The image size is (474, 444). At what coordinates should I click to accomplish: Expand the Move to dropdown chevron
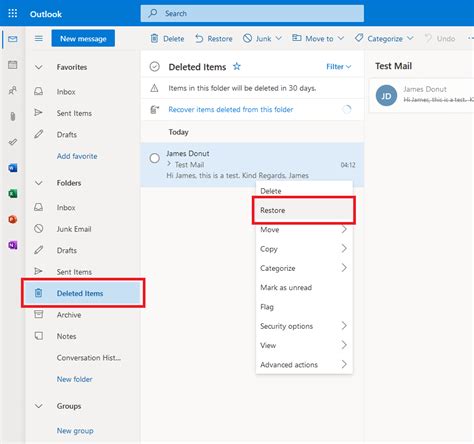(x=341, y=38)
